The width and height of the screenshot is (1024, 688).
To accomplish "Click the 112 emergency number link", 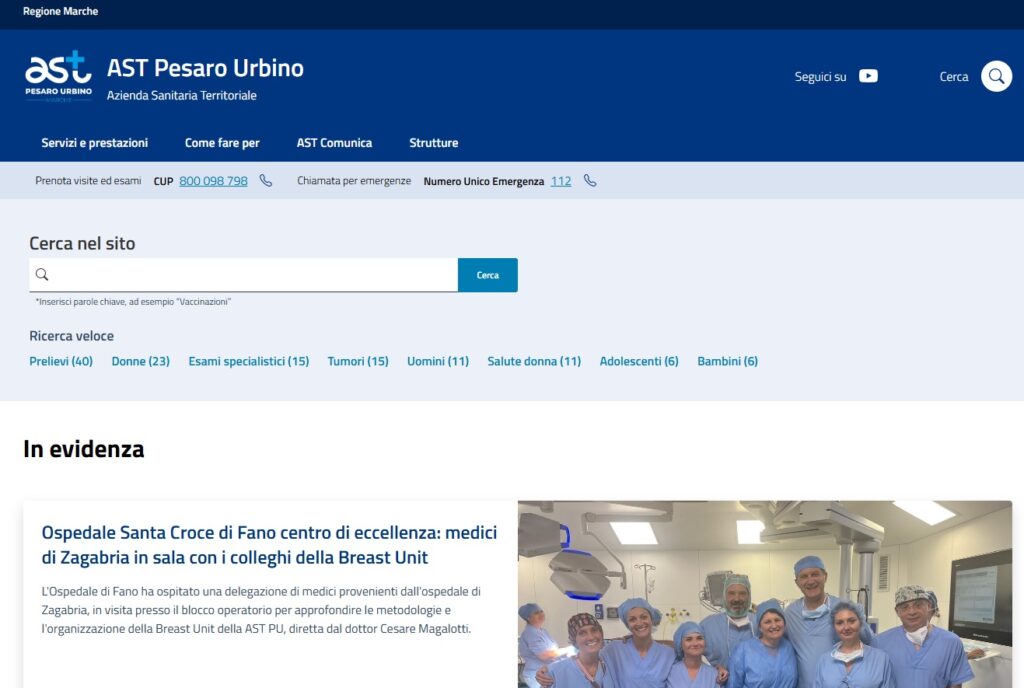I will [x=561, y=181].
